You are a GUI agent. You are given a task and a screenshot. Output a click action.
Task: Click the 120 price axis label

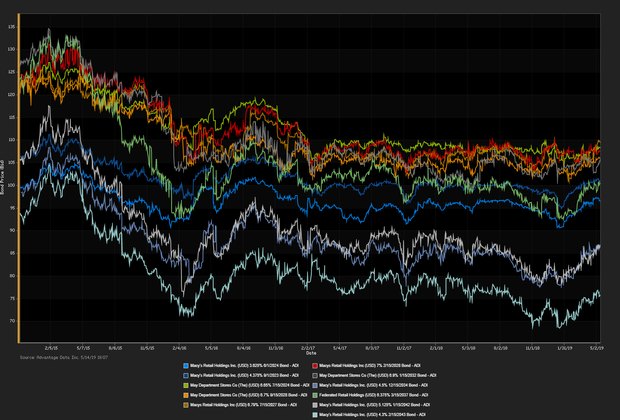[x=11, y=95]
